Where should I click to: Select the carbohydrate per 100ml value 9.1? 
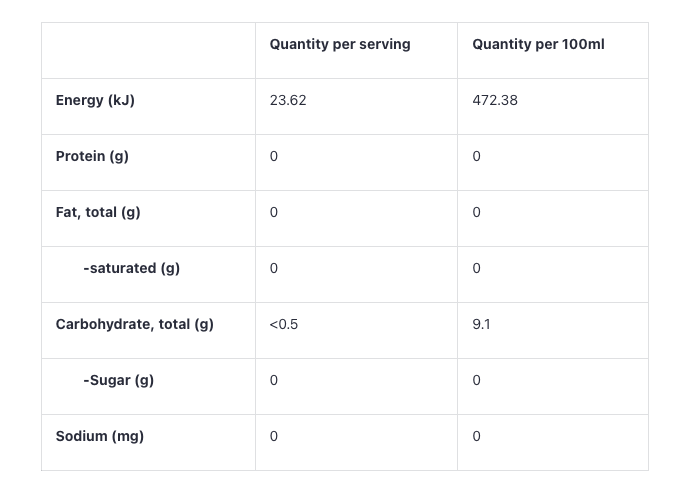[482, 325]
